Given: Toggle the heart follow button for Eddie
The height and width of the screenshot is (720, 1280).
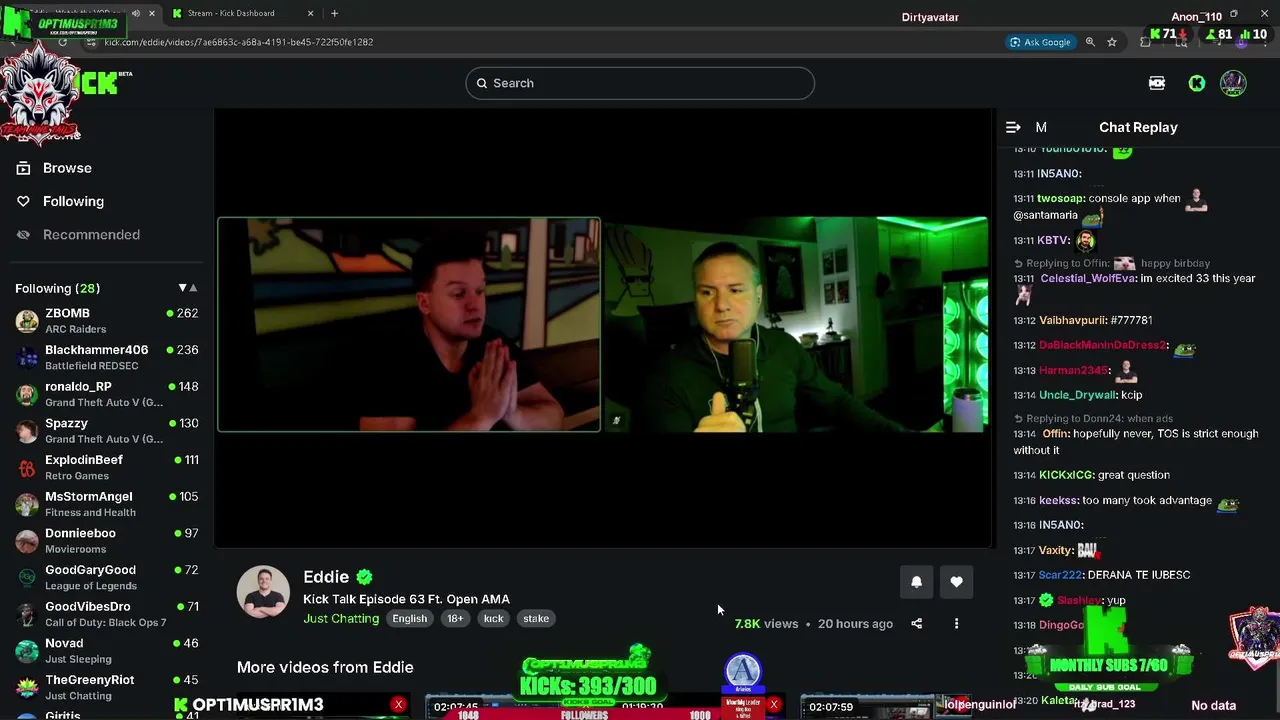Looking at the screenshot, I should click(x=956, y=582).
